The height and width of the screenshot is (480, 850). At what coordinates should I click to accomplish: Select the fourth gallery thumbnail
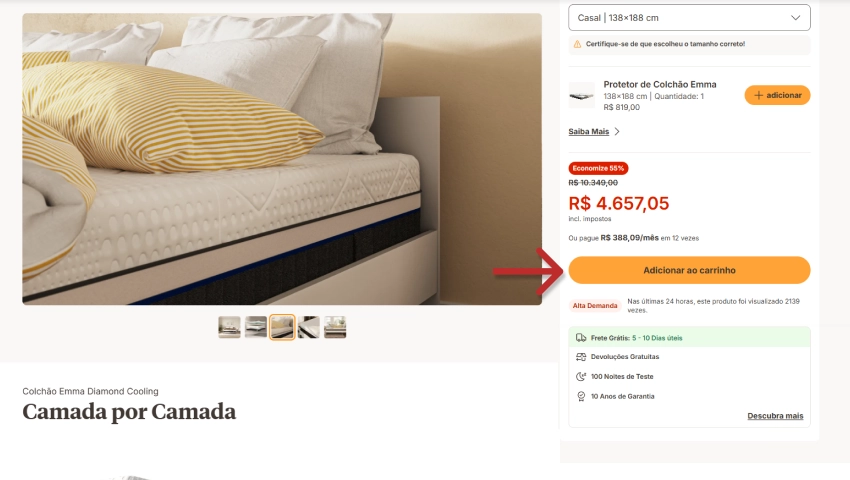point(308,327)
